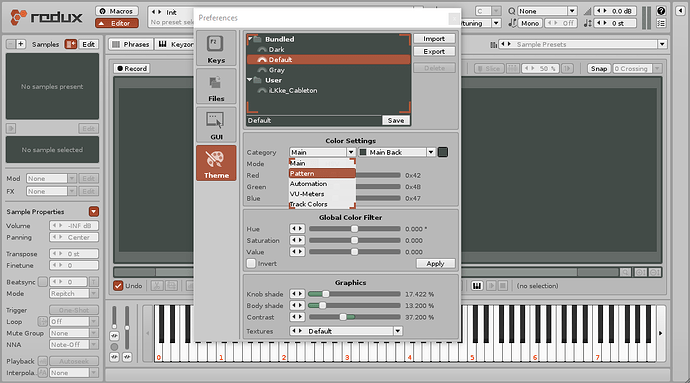
Task: Toggle the Invert checkbox
Action: (251, 263)
